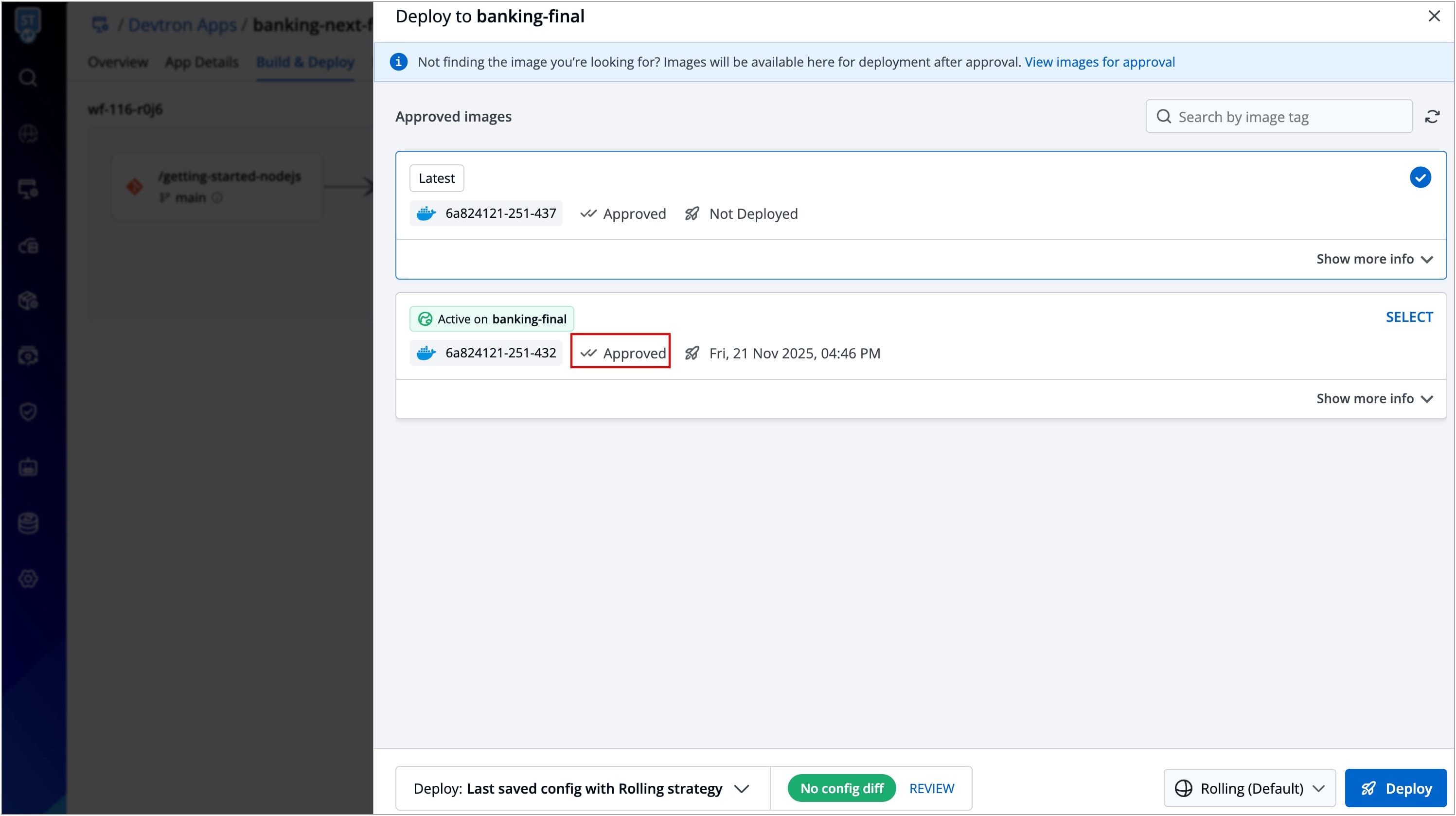
Task: Click the search icon in left sidebar
Action: click(x=28, y=77)
